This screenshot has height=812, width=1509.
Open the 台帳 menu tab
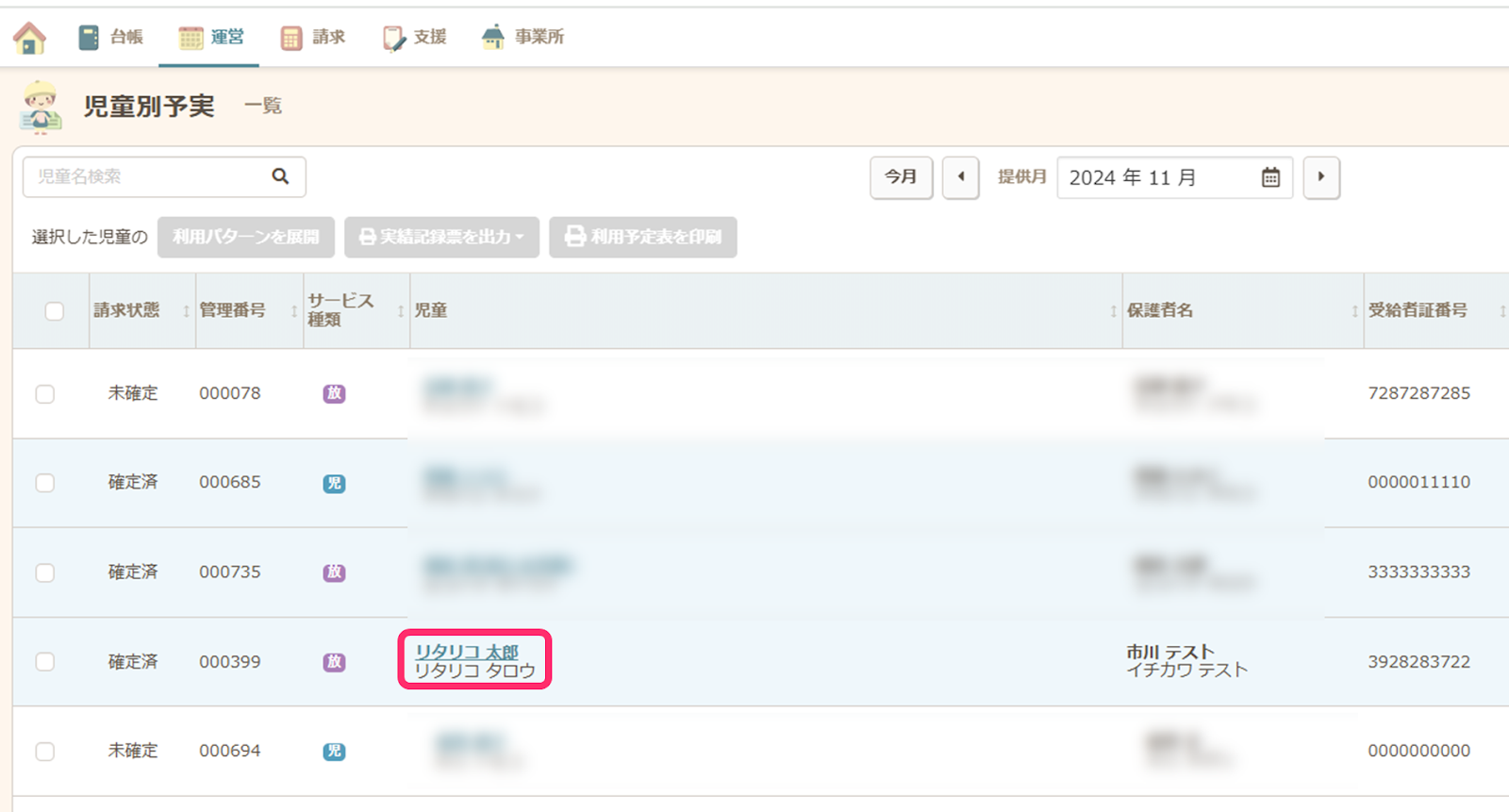pos(111,37)
